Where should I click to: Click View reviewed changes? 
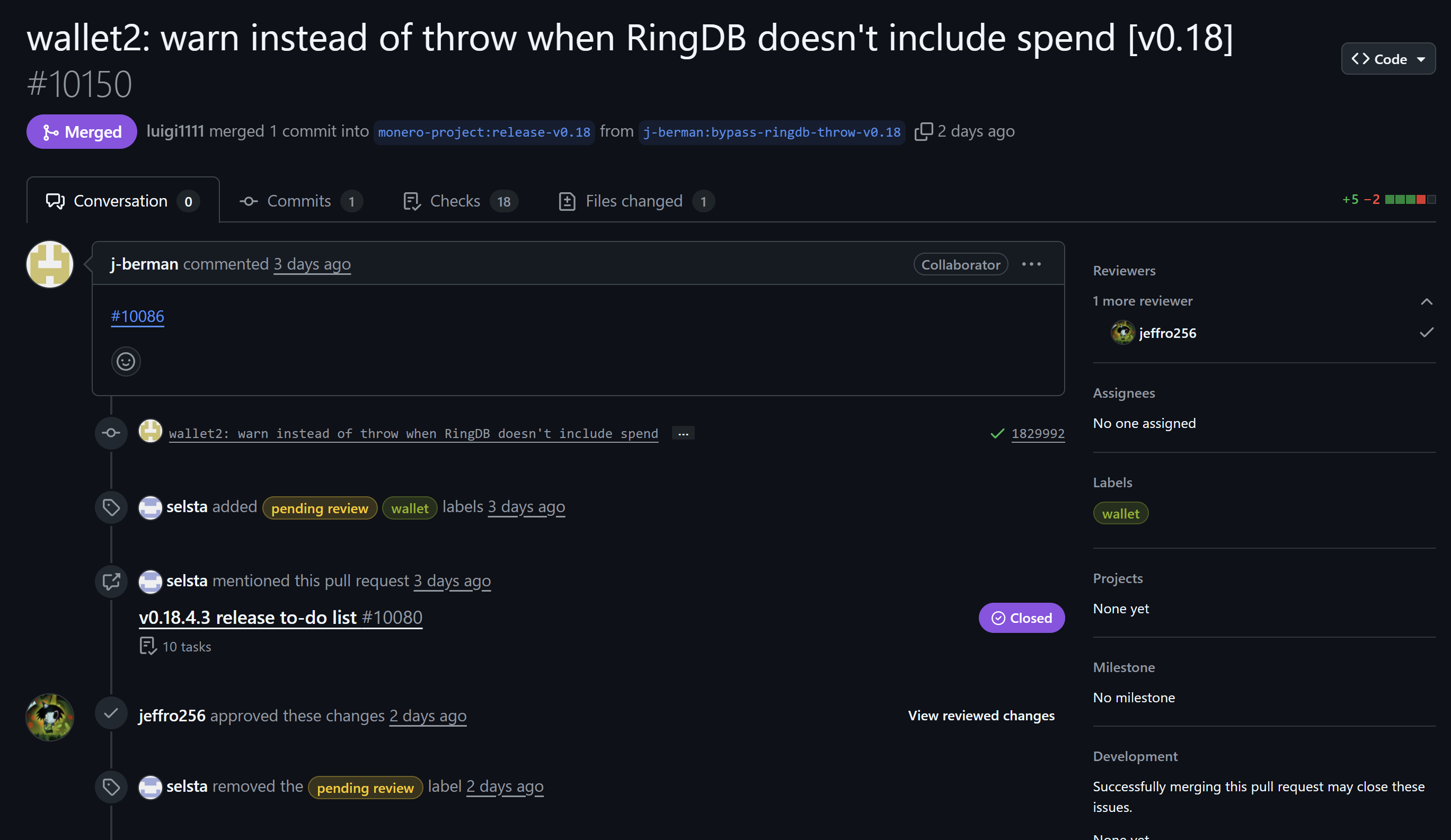980,715
